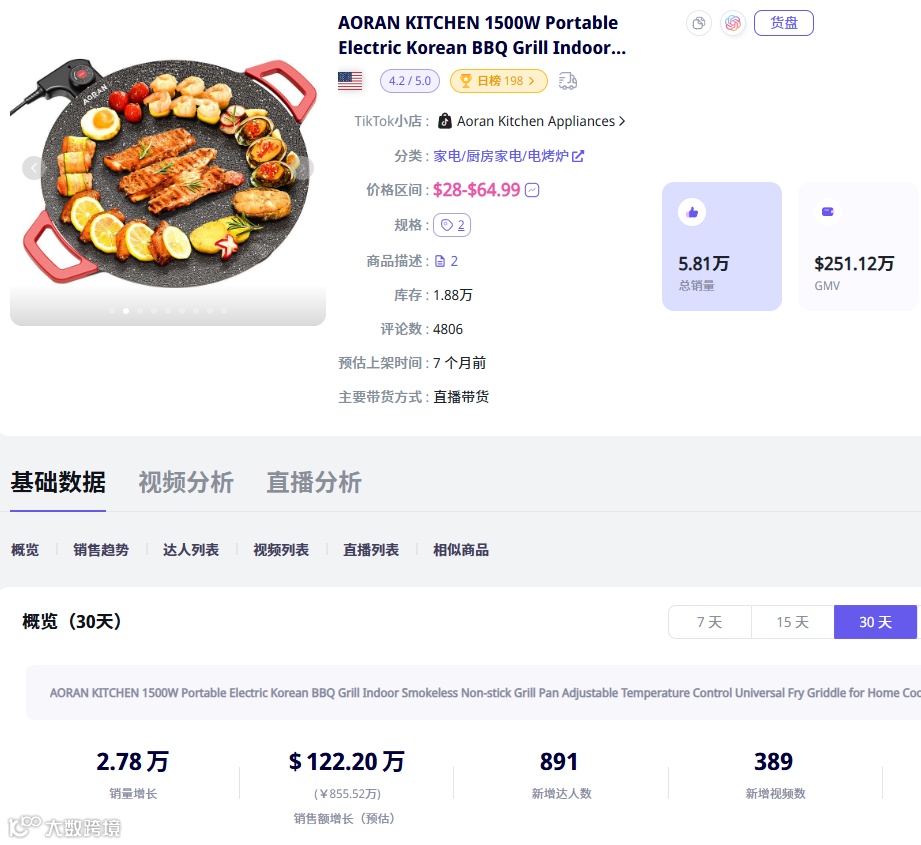
Task: Select the 7天 time range
Action: pos(709,622)
